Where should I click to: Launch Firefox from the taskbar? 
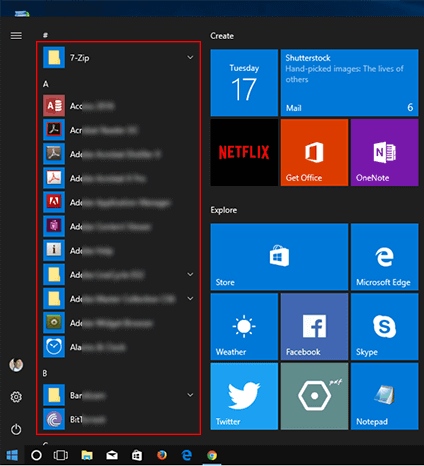(x=162, y=455)
